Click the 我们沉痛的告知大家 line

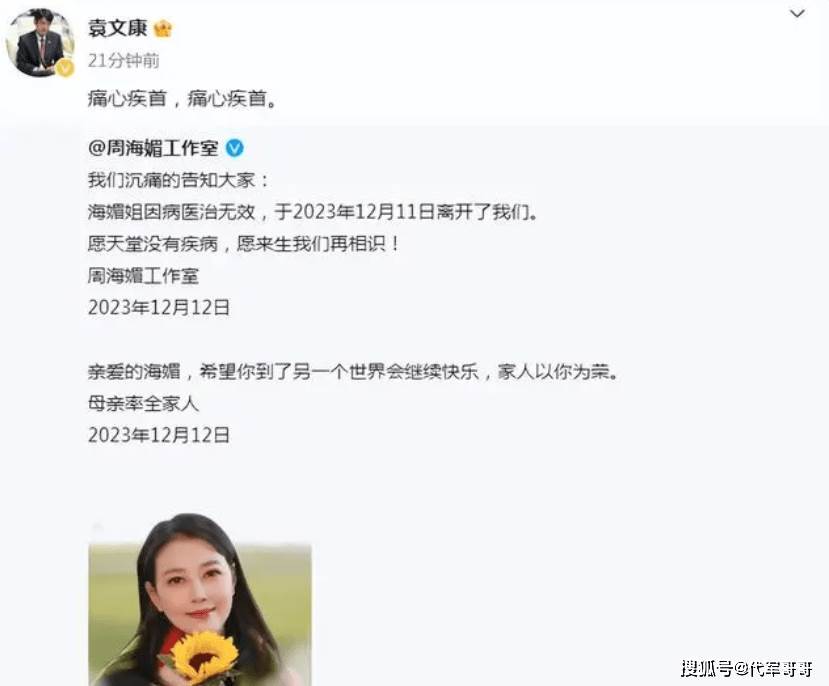click(x=179, y=180)
